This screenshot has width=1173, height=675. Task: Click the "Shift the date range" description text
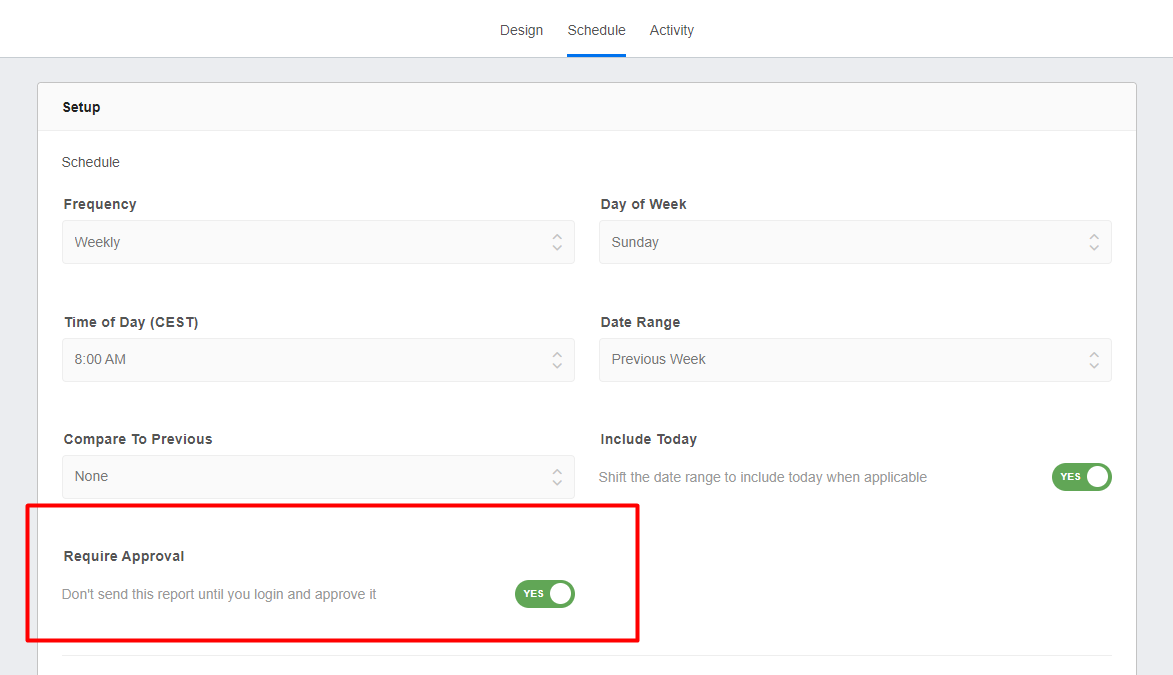(x=762, y=477)
